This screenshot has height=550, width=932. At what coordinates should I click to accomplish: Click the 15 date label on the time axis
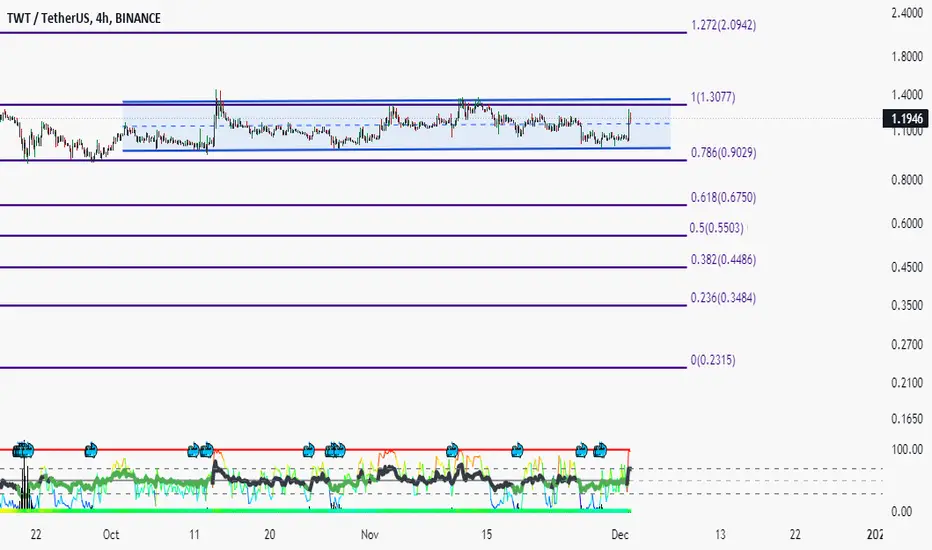487,535
